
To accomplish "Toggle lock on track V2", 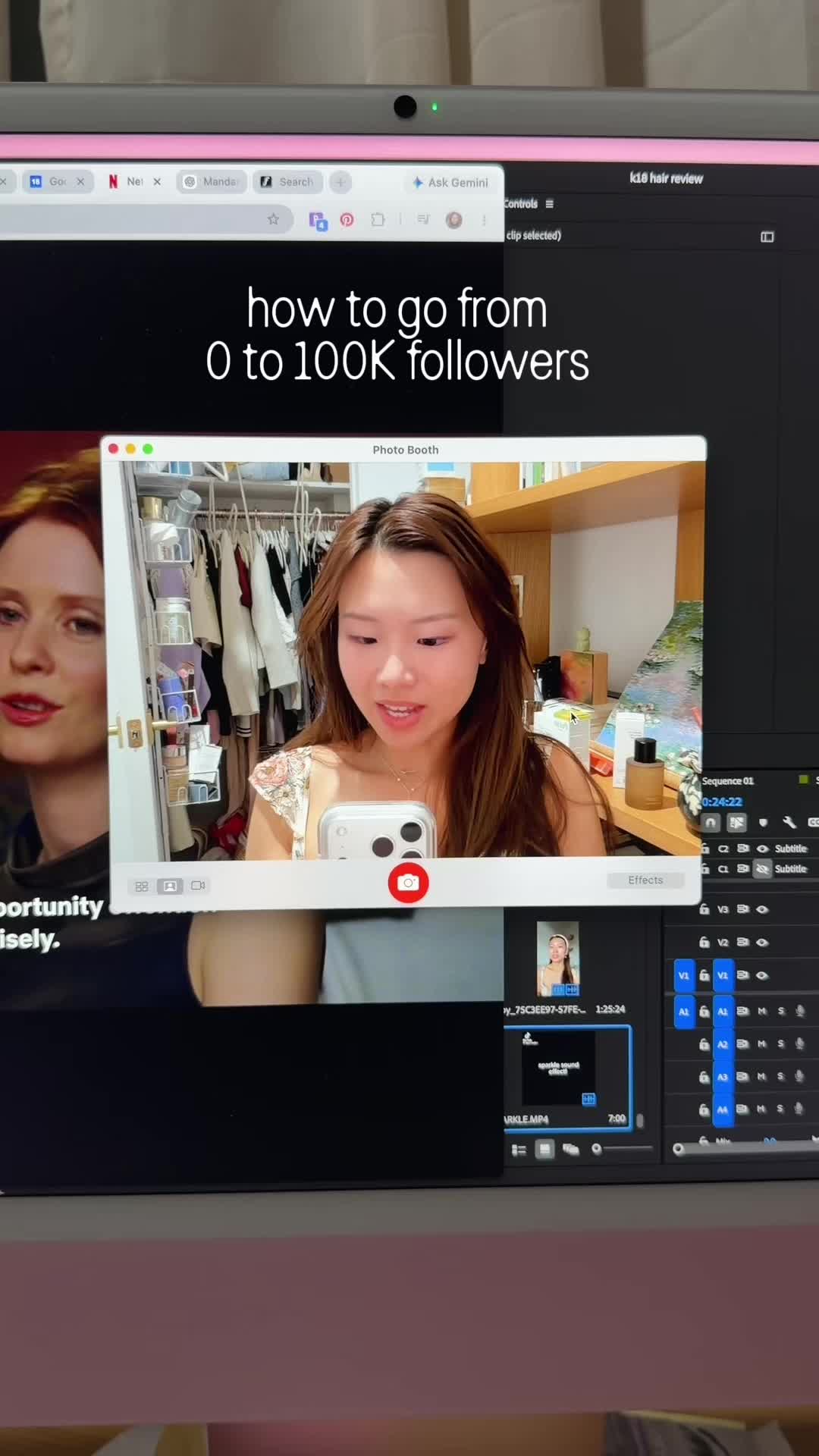I will [704, 942].
